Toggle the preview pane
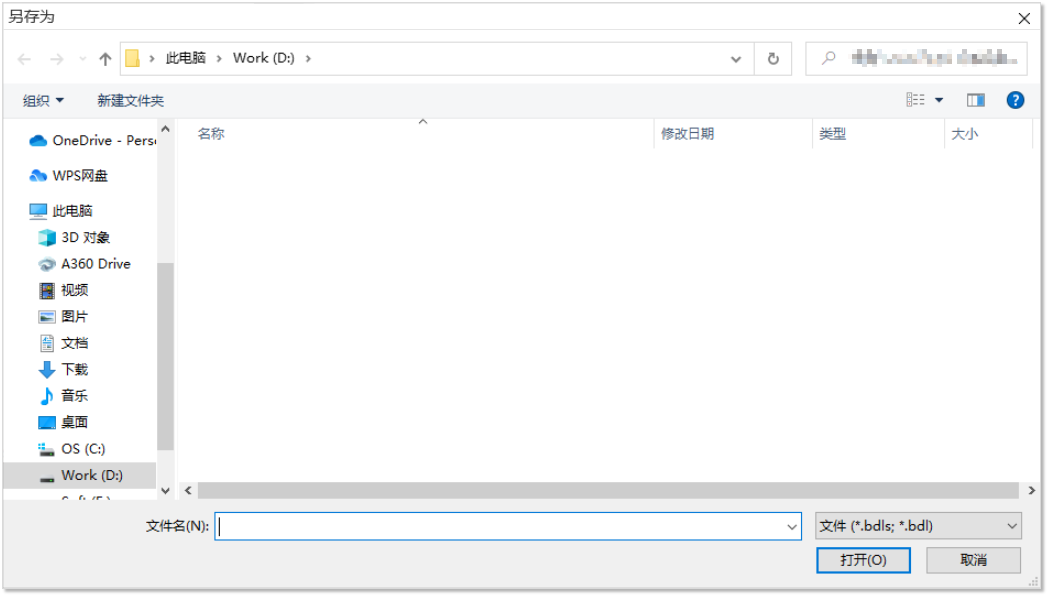1048x596 pixels. click(976, 100)
